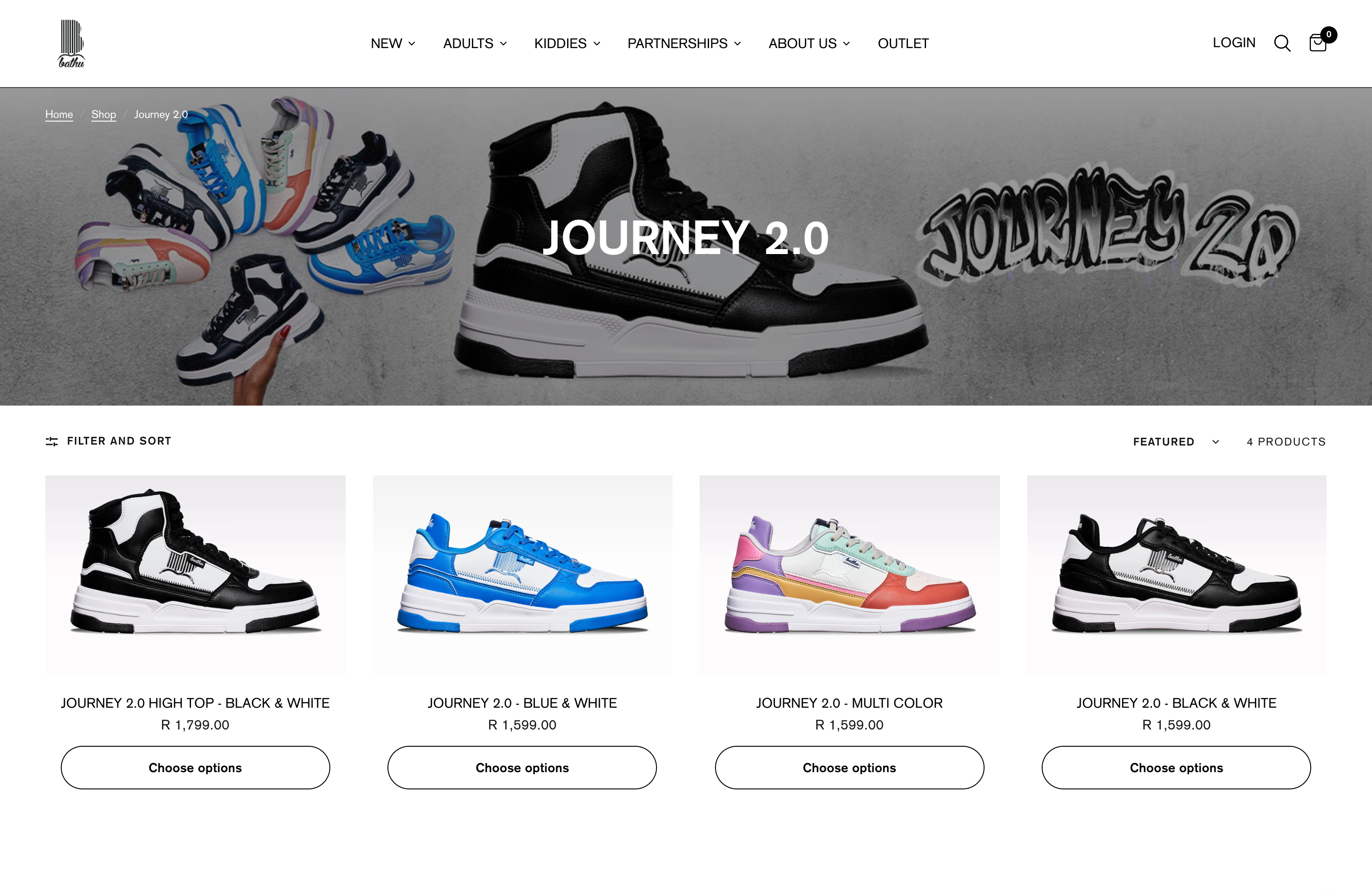The height and width of the screenshot is (891, 1372).
Task: Open the Multi Color sneaker image
Action: point(850,575)
